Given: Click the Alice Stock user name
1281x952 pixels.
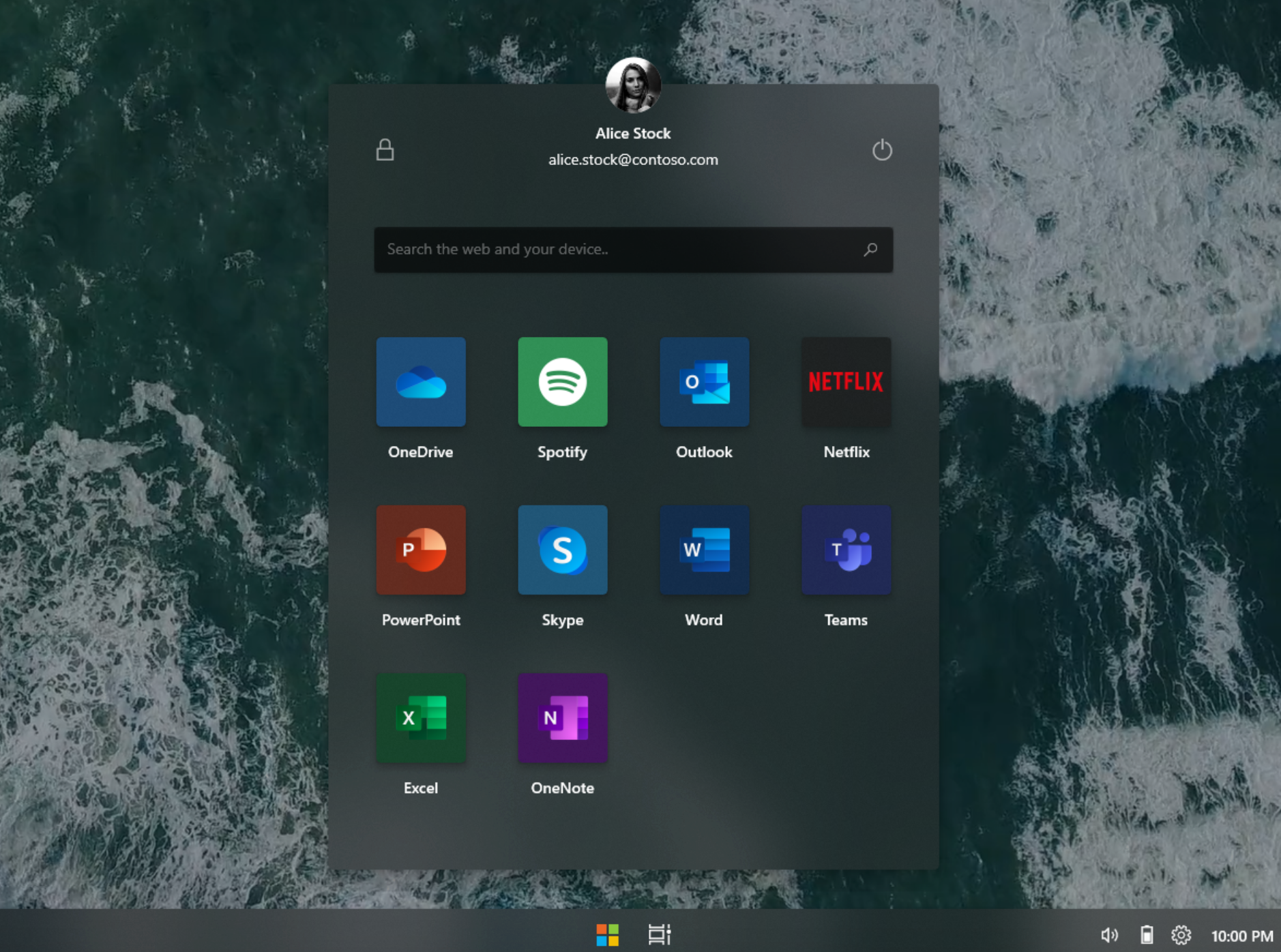Looking at the screenshot, I should [x=633, y=134].
